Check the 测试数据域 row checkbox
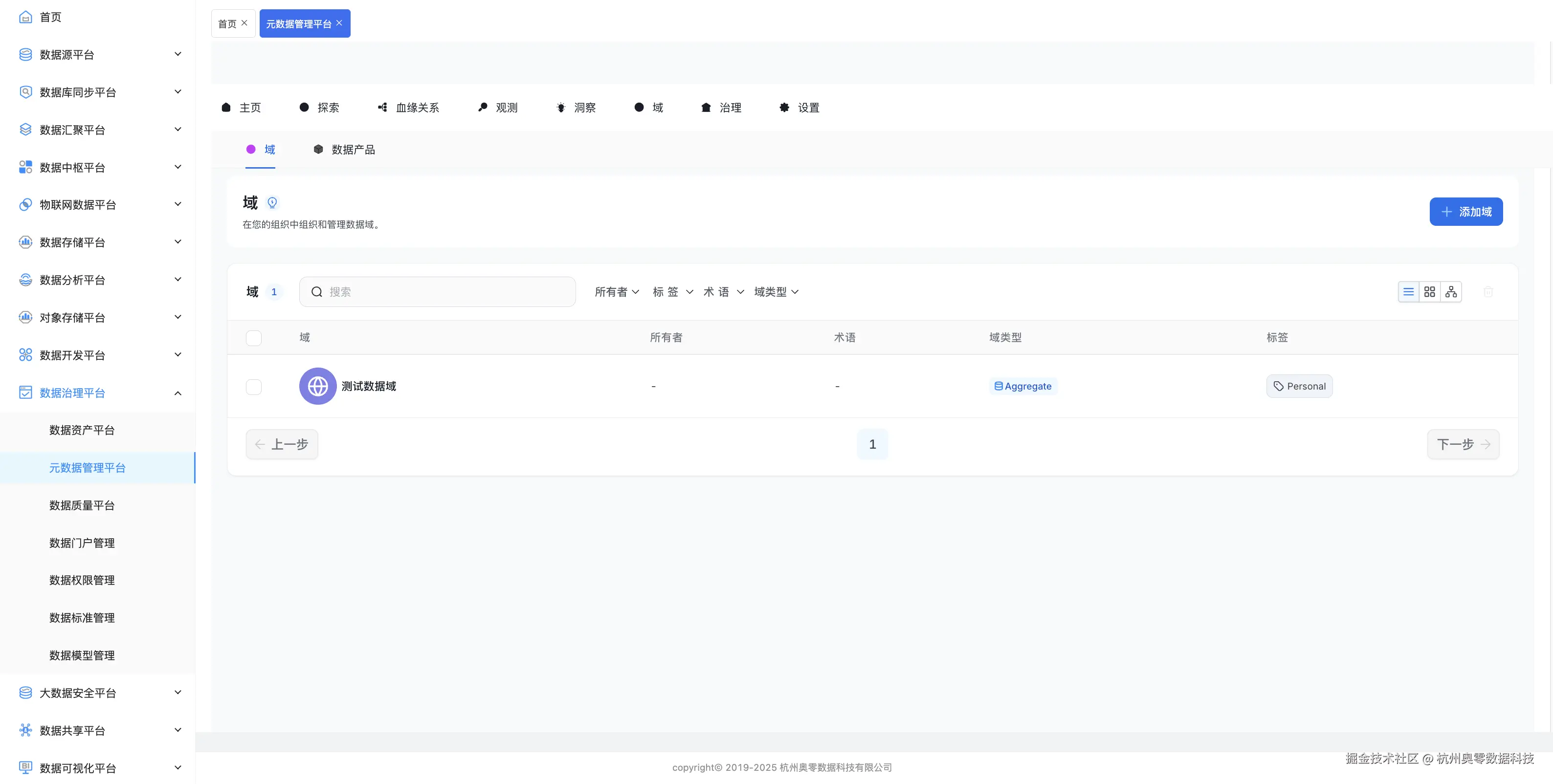 point(254,387)
